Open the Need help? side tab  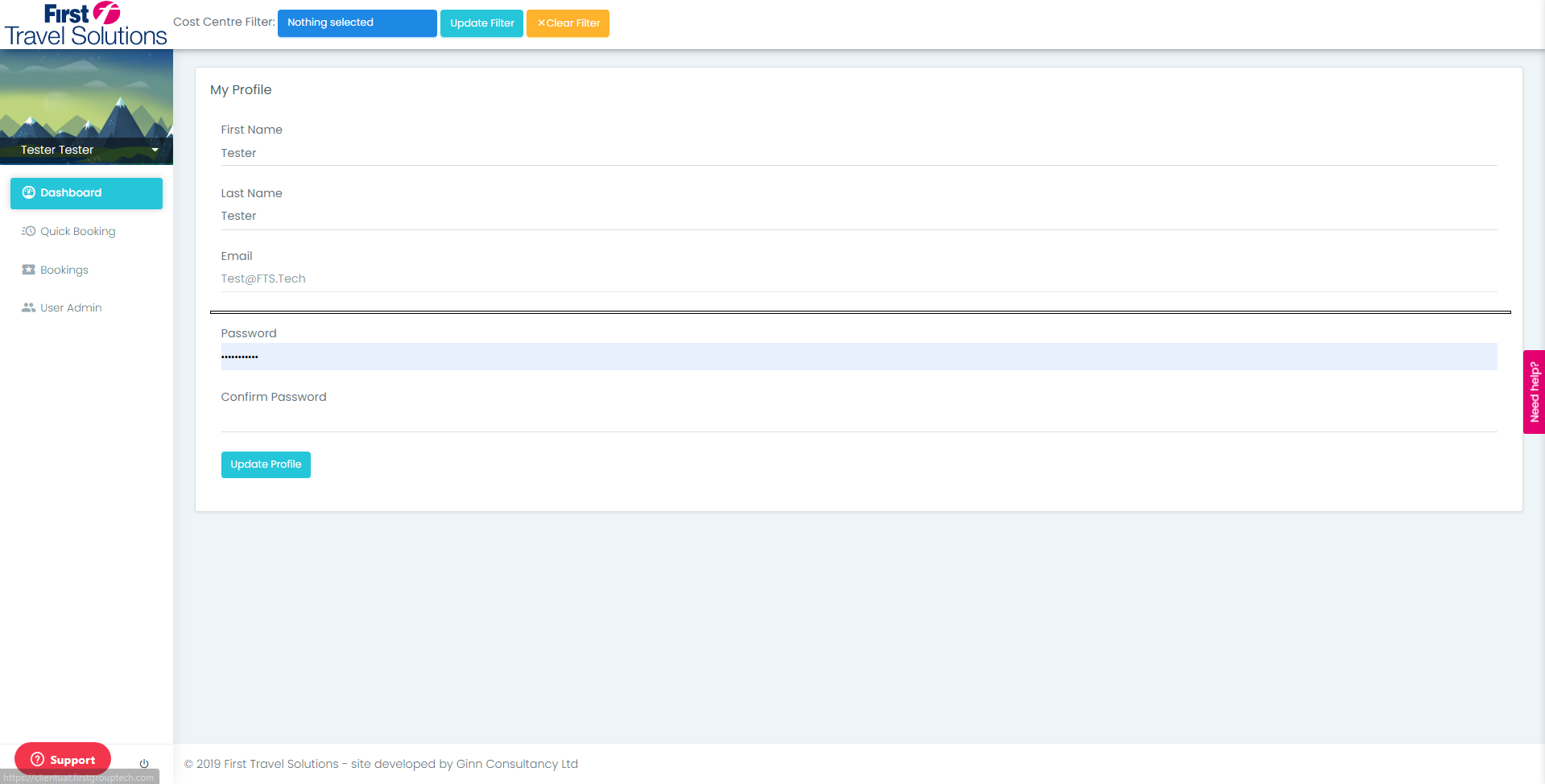tap(1534, 392)
